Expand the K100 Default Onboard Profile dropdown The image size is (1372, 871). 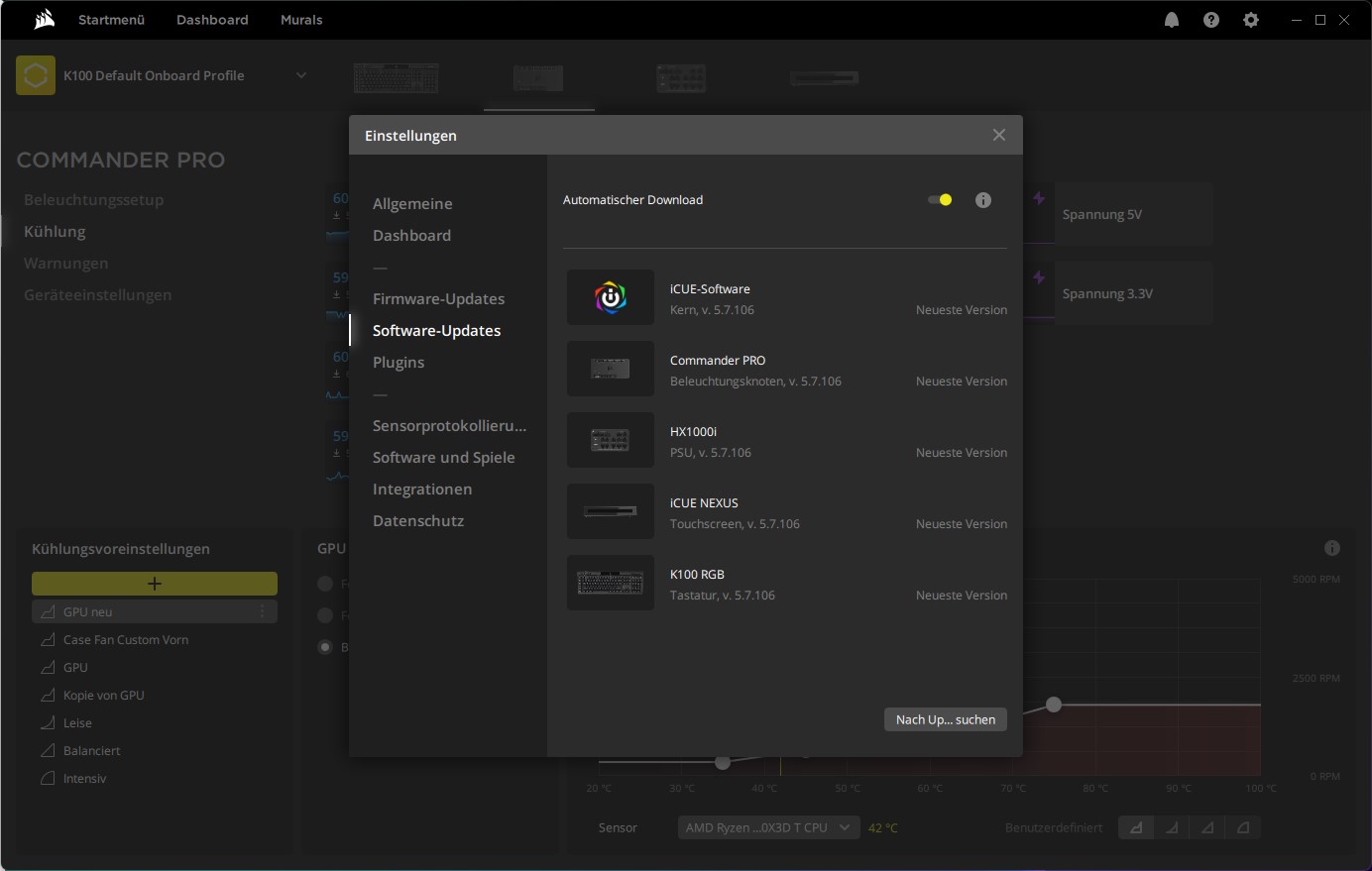pyautogui.click(x=301, y=75)
